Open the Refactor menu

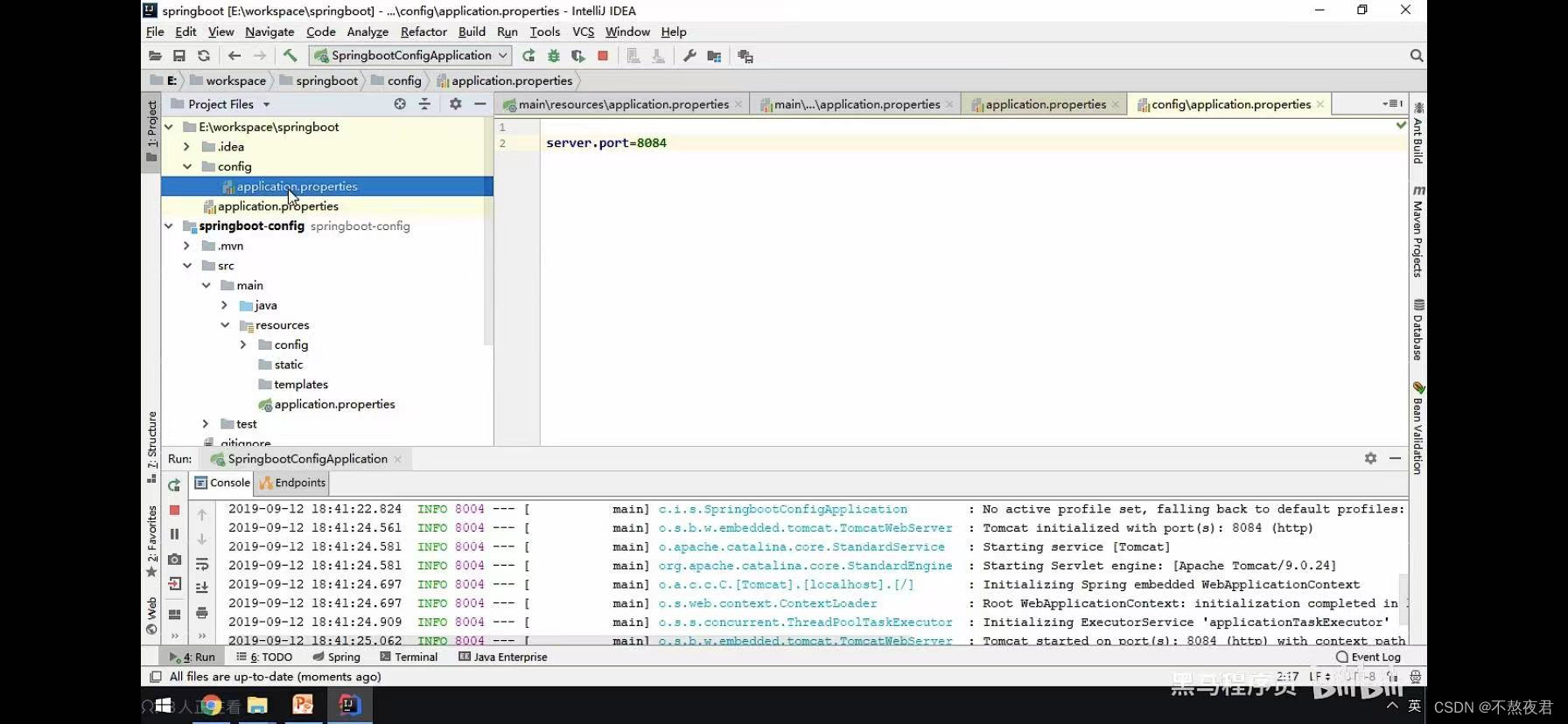[423, 31]
